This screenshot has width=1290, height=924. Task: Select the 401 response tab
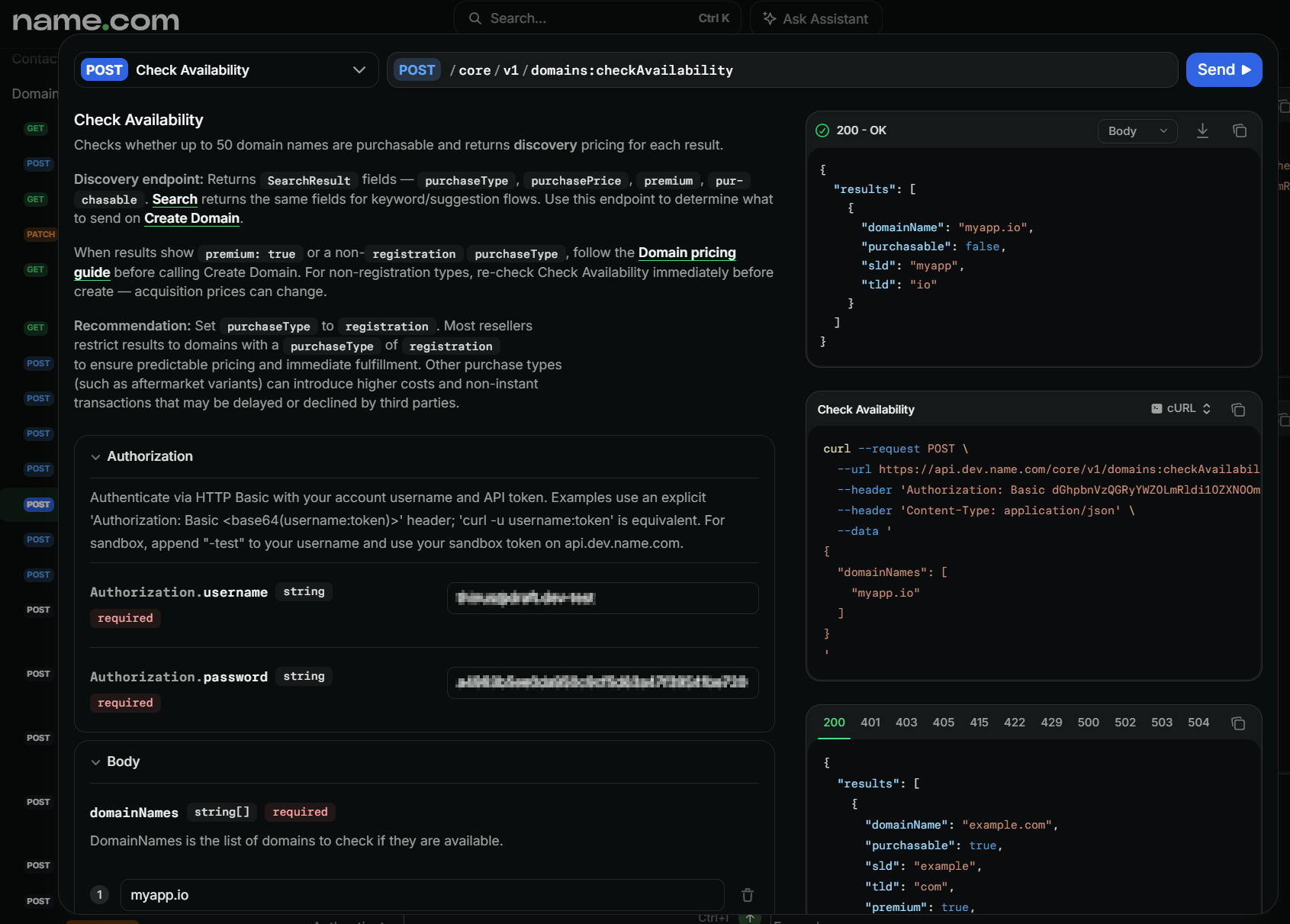point(870,723)
